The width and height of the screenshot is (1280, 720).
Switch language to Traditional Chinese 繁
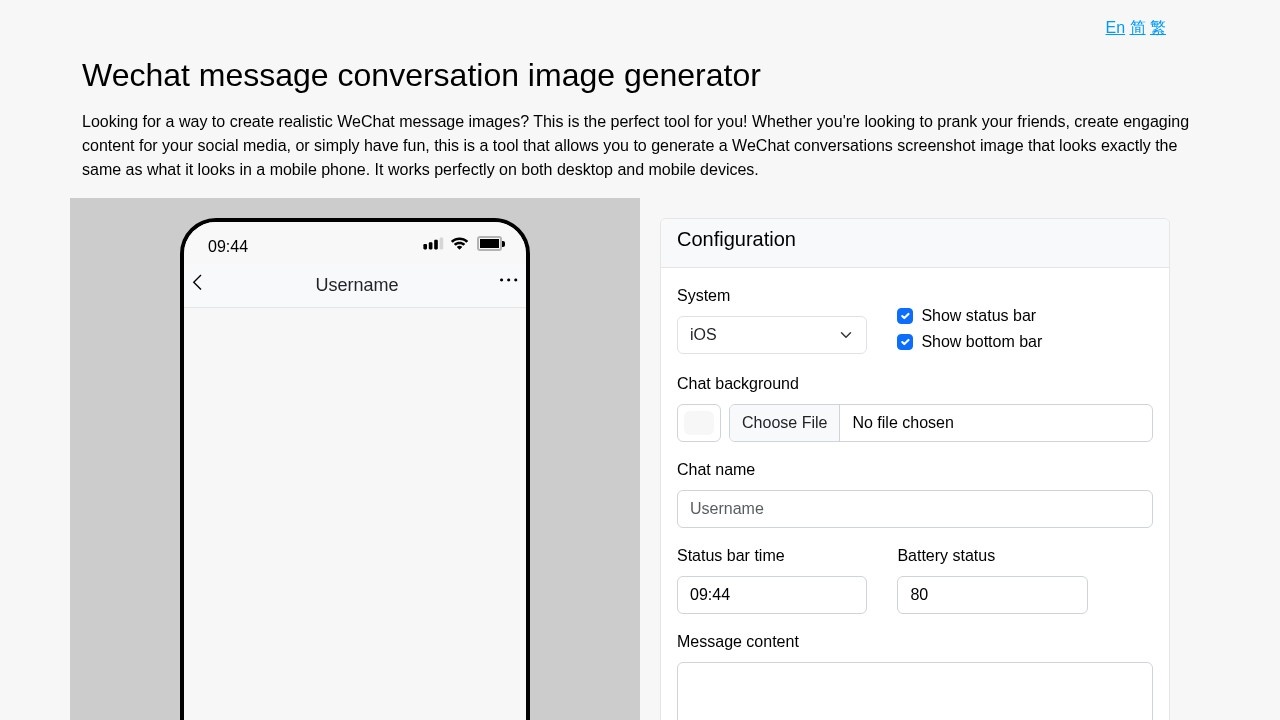click(x=1158, y=28)
